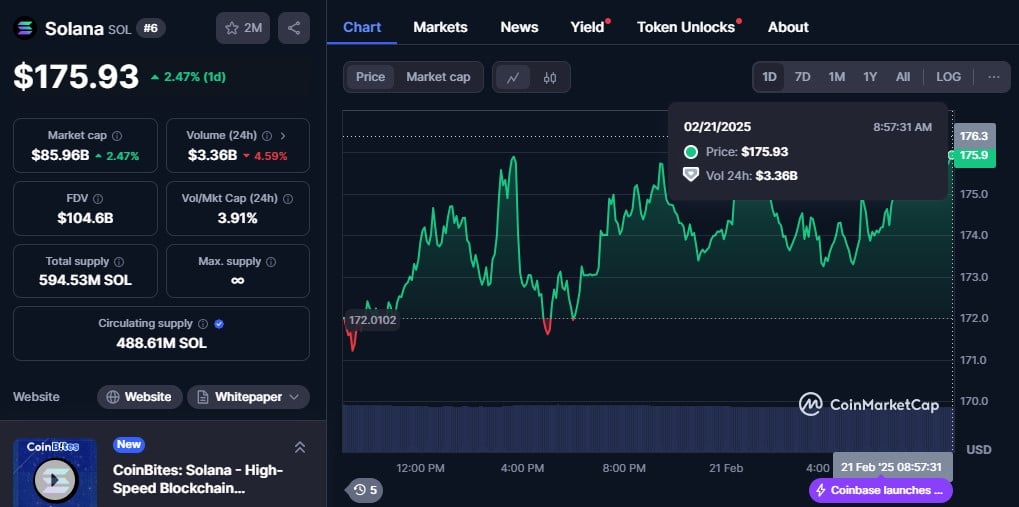Open Market cap info tooltip icon

click(117, 136)
